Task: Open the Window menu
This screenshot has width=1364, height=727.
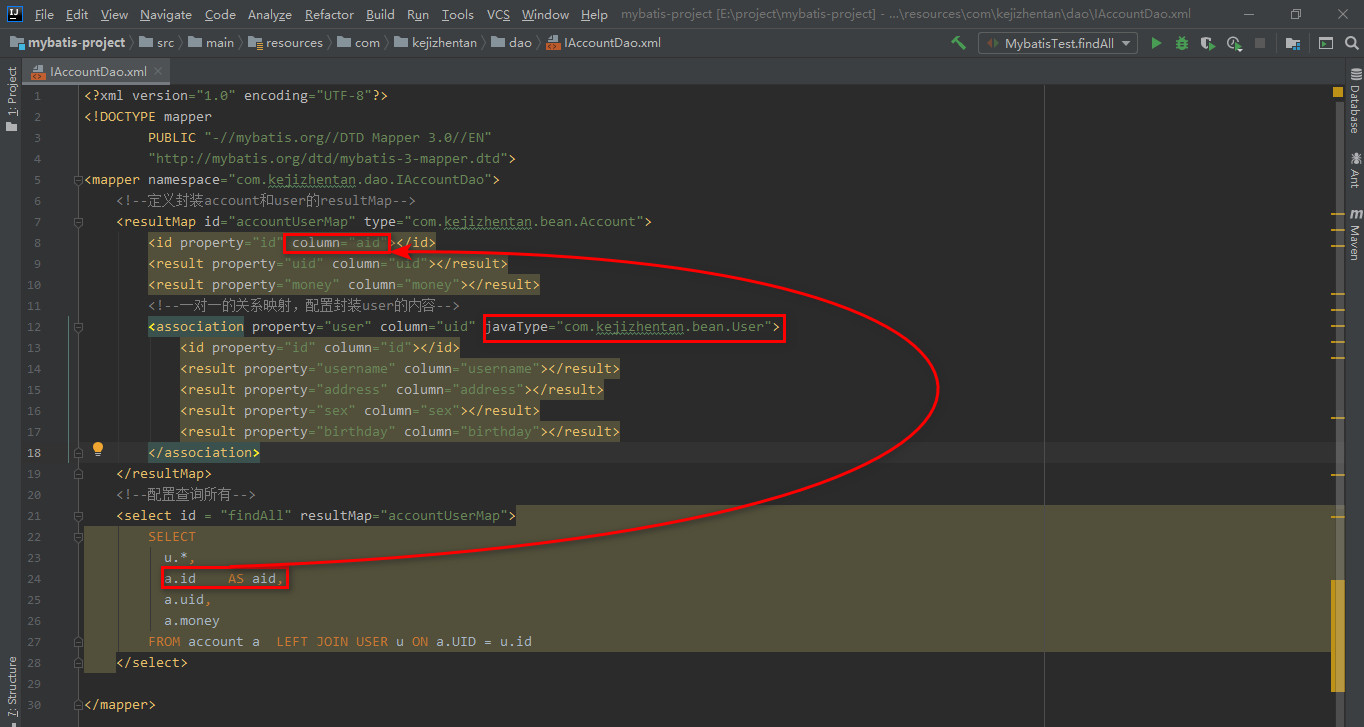Action: tap(545, 14)
